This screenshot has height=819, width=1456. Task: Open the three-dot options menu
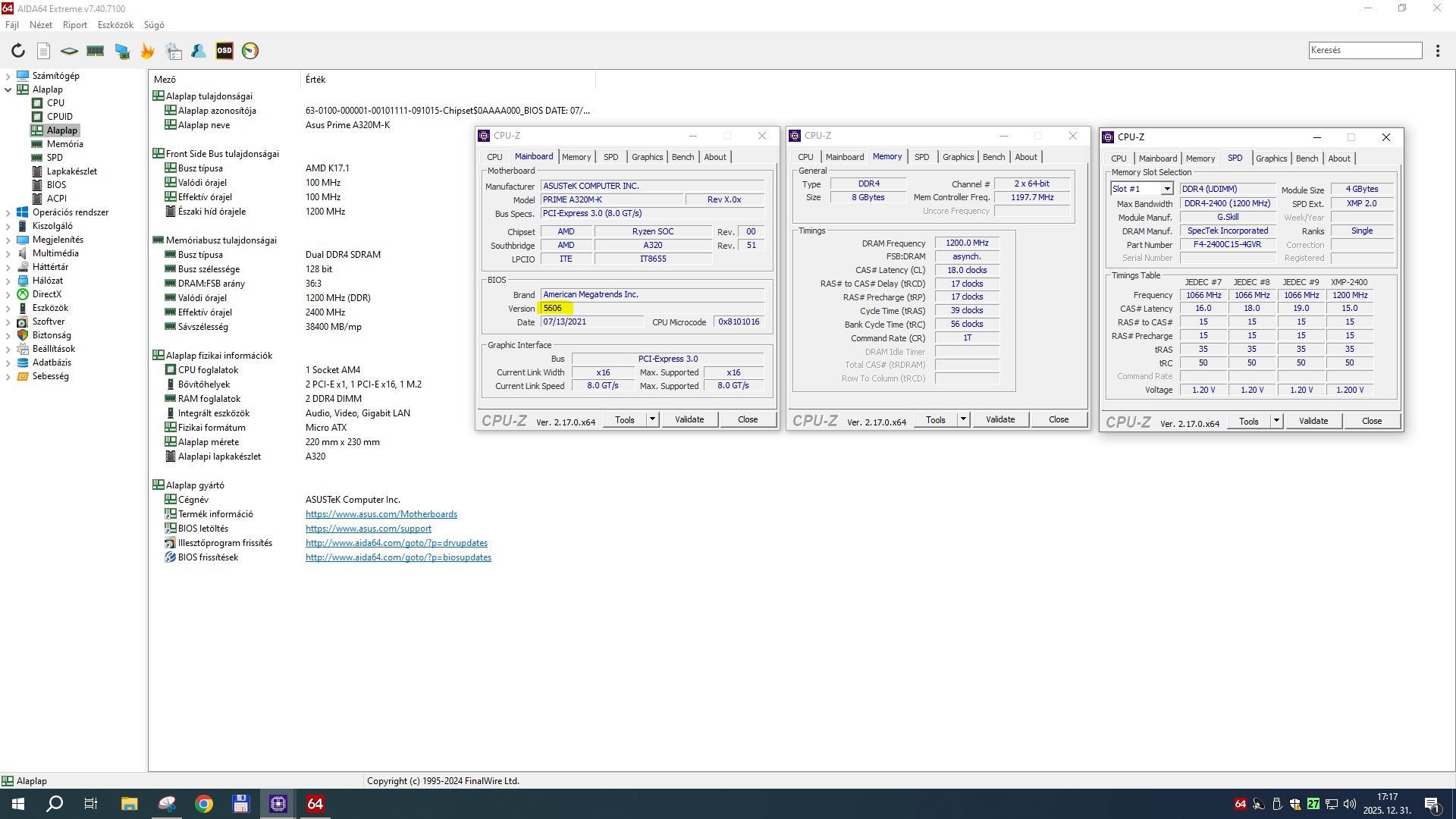pyautogui.click(x=1438, y=51)
